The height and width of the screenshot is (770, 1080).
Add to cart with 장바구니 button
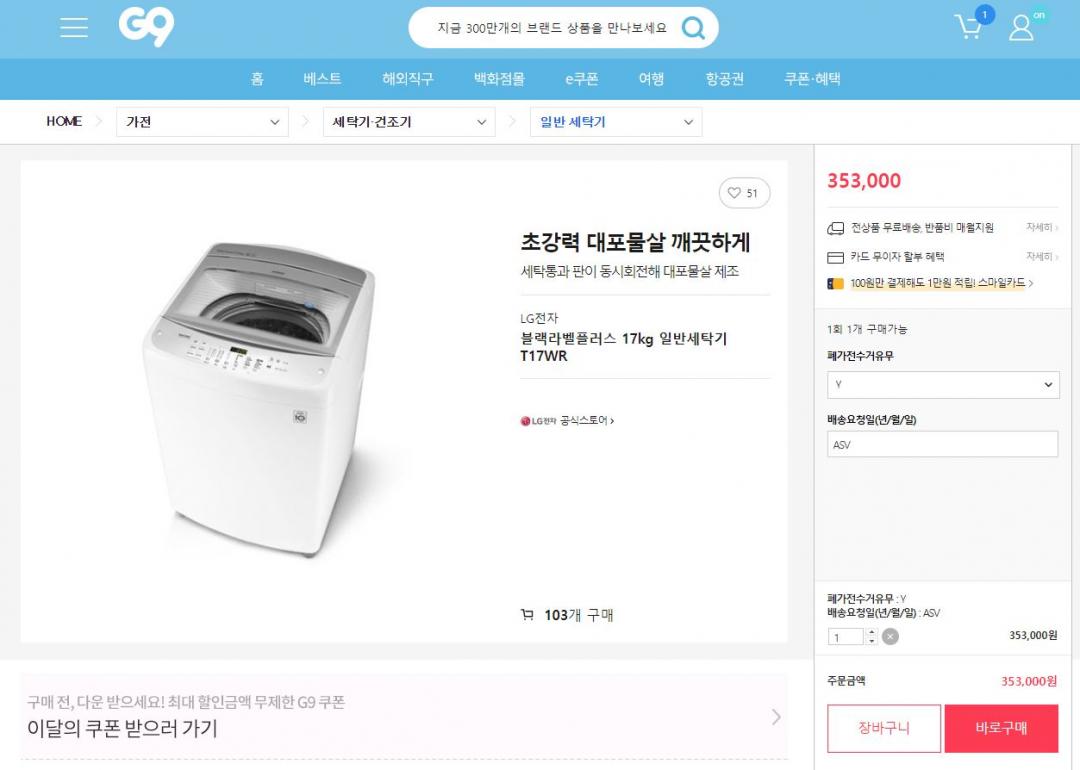[884, 728]
